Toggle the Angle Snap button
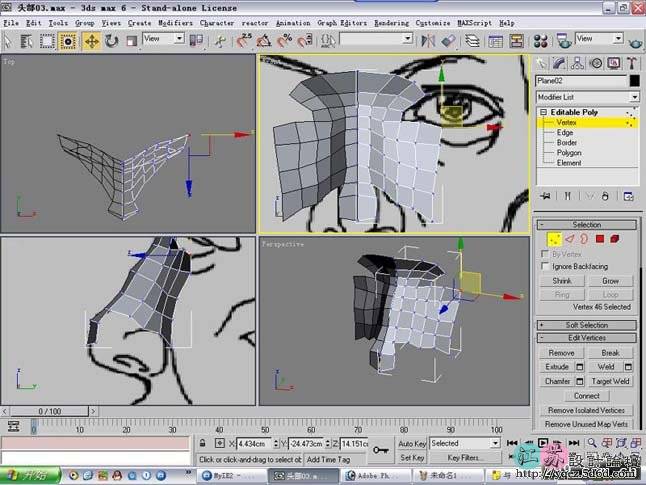Screen dimensions: 646x485 pyautogui.click(x=264, y=41)
